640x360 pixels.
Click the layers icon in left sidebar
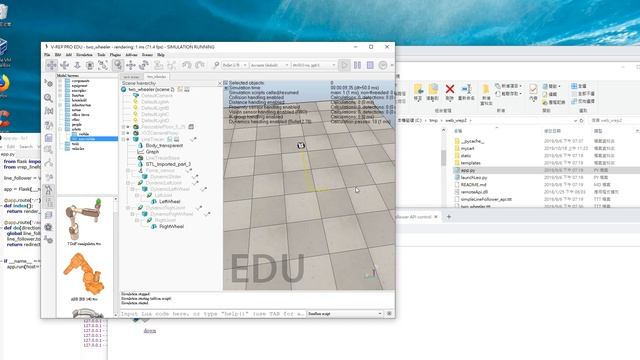click(x=49, y=215)
